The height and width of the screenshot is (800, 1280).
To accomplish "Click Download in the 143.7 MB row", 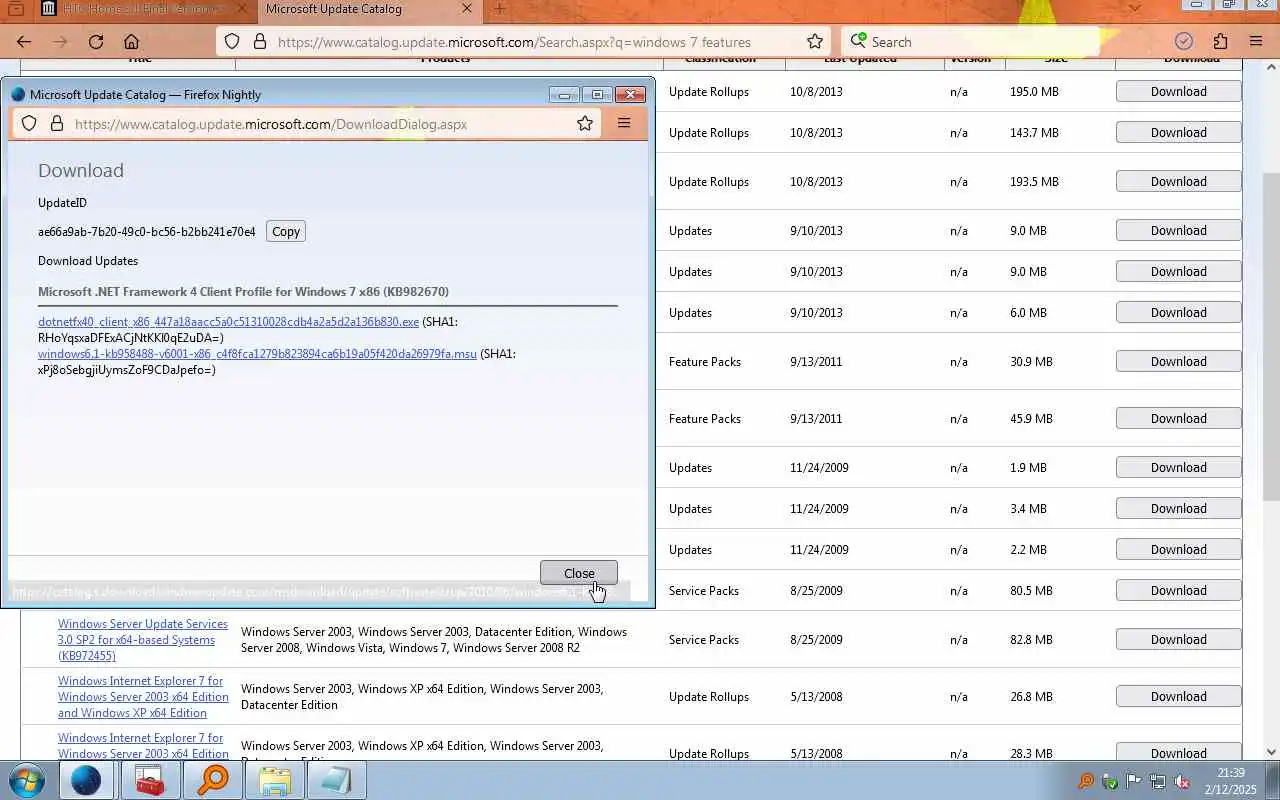I will (1178, 132).
